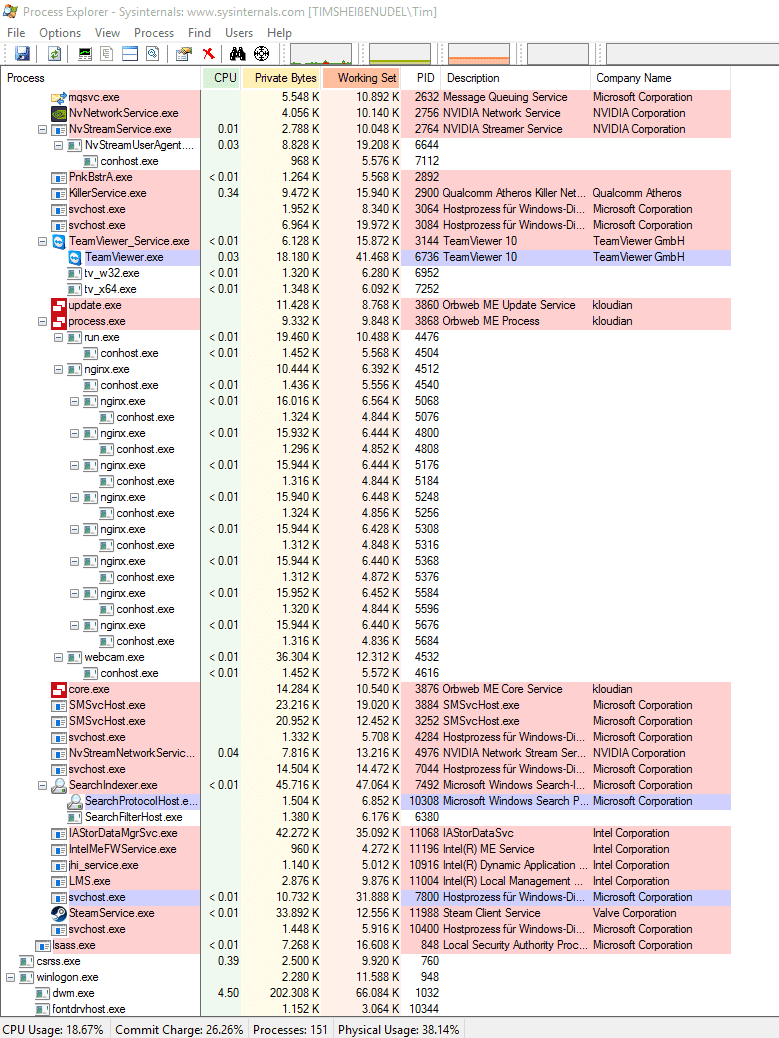
Task: Click the Save toolbar icon
Action: tap(23, 54)
